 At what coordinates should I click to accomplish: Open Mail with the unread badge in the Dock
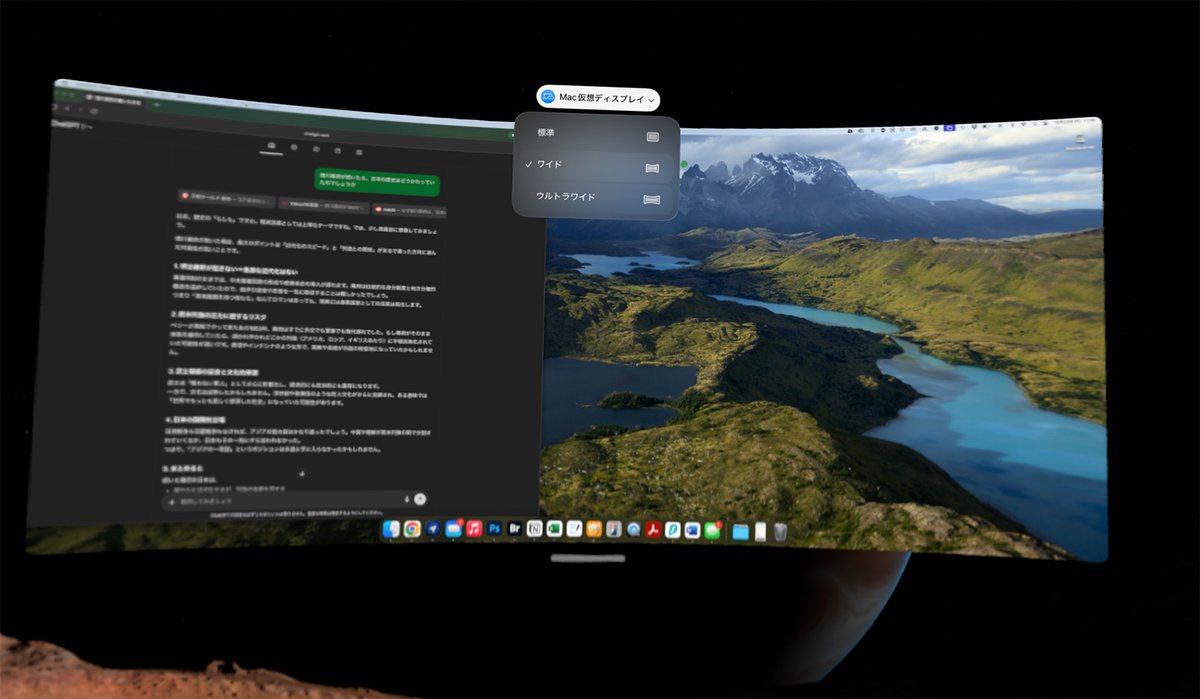[x=453, y=530]
